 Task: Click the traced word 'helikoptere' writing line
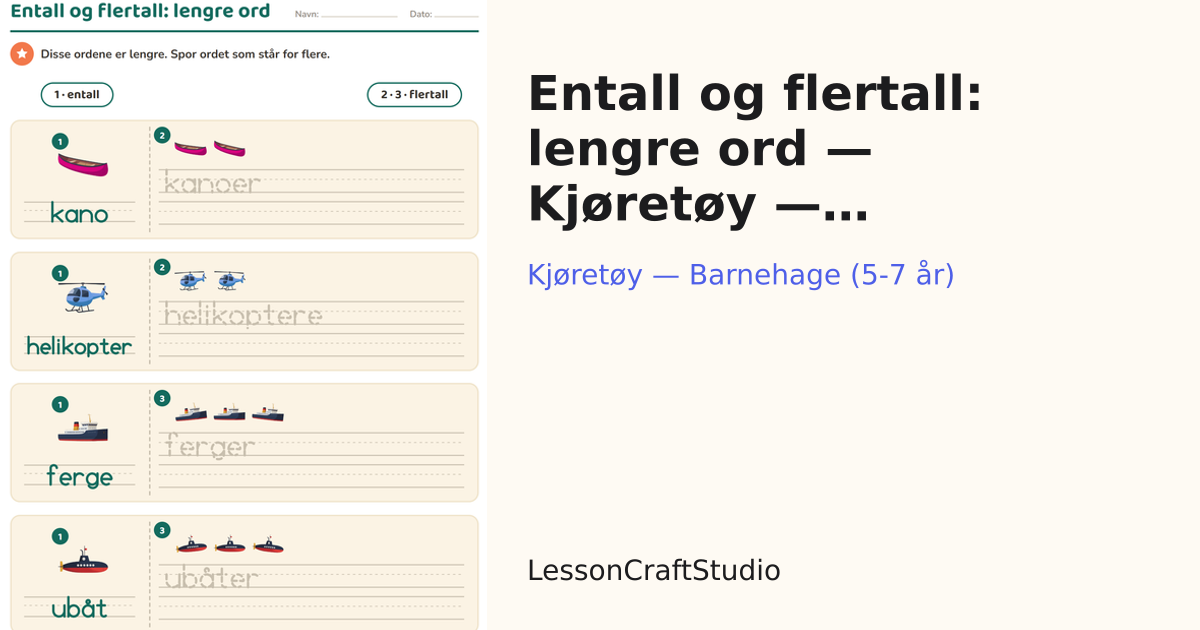(311, 315)
